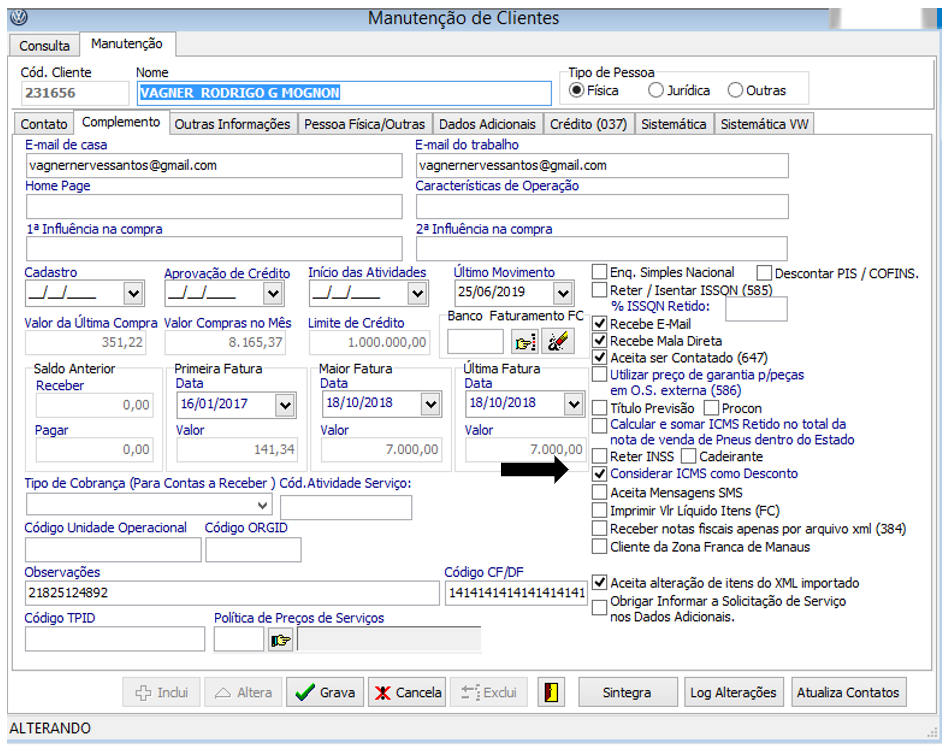Open Log Alterações

[x=733, y=692]
